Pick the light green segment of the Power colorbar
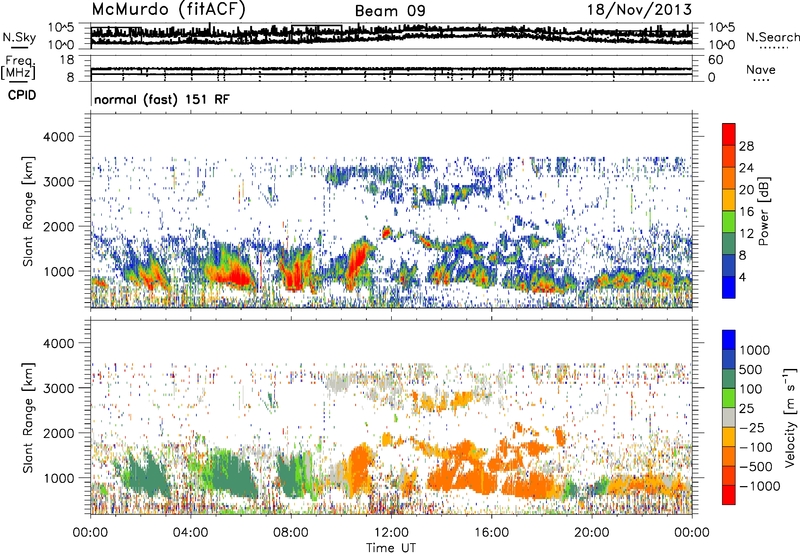The image size is (800, 554). pyautogui.click(x=729, y=222)
